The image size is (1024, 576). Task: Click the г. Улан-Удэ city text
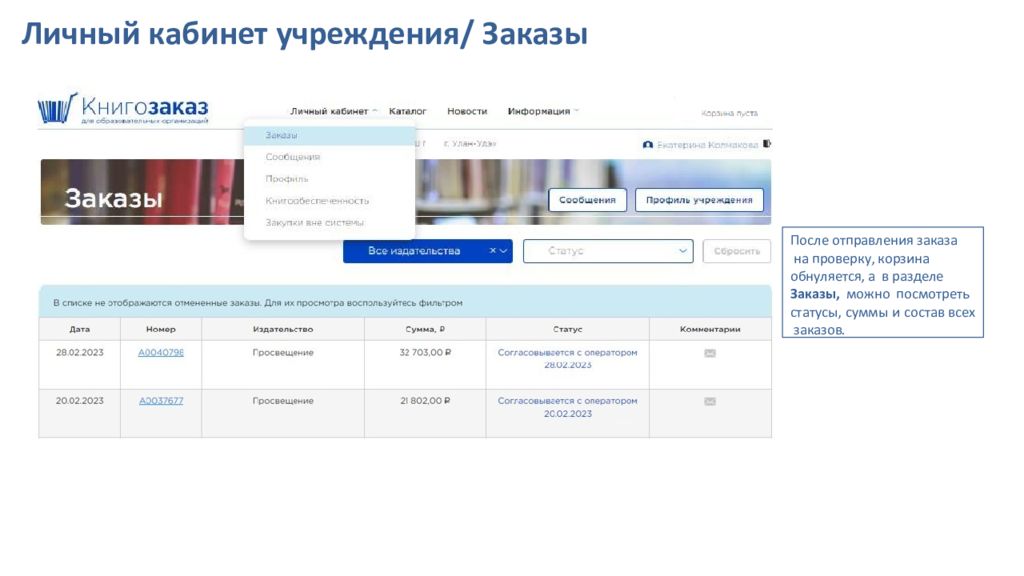(470, 144)
